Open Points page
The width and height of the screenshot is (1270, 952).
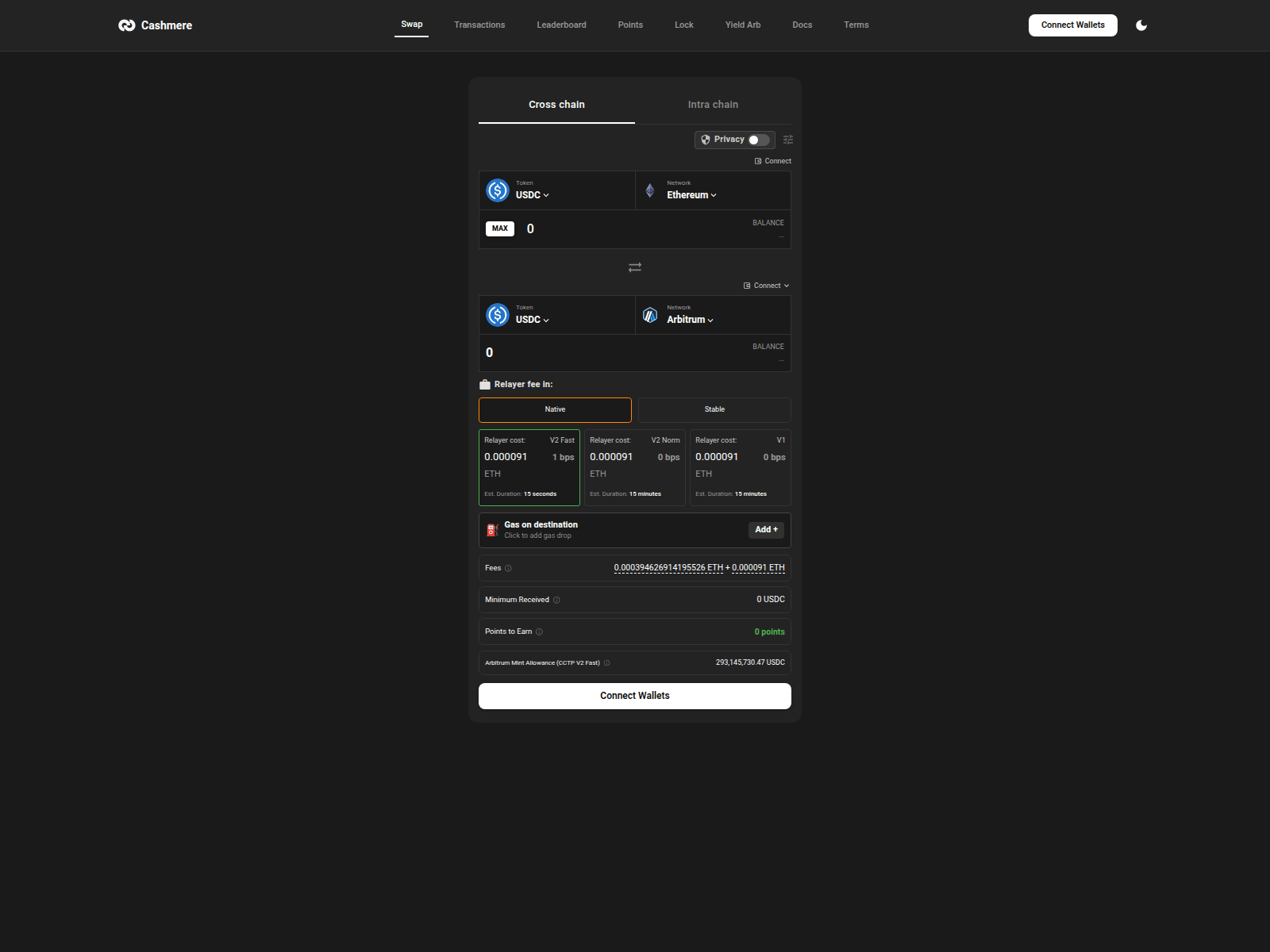coord(630,25)
